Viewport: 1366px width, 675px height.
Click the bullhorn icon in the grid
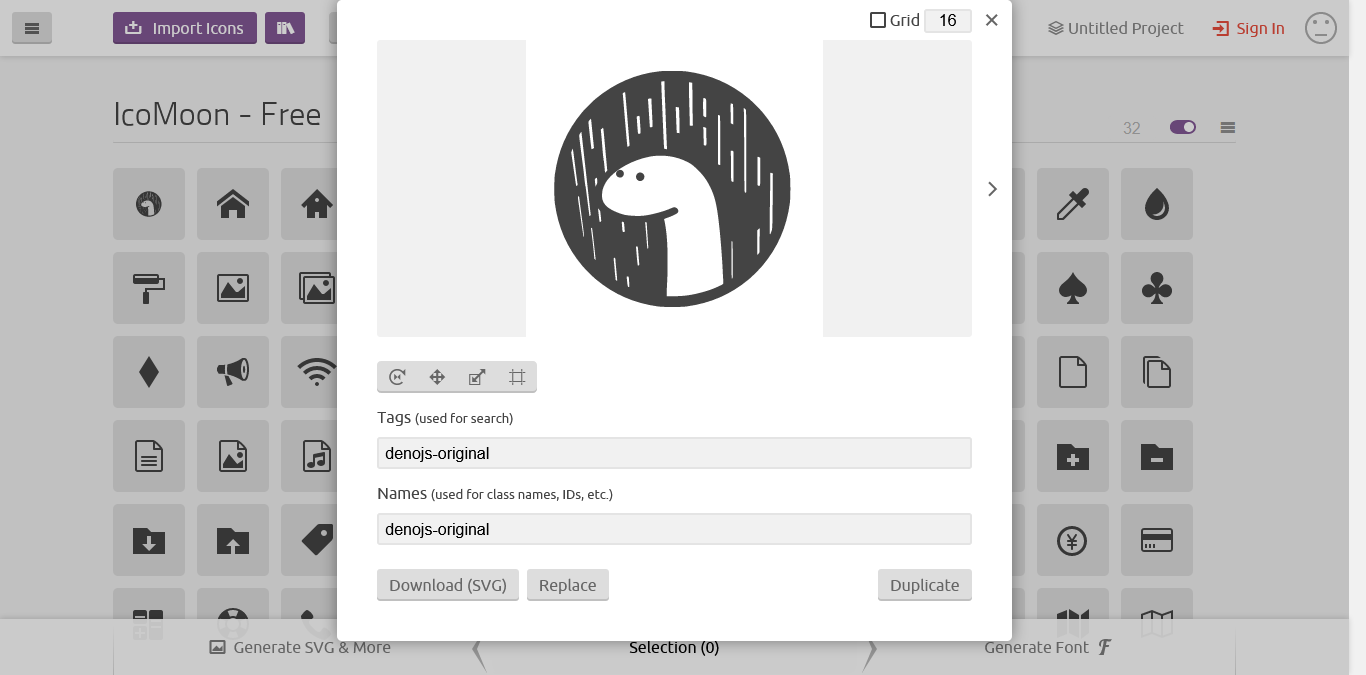(x=233, y=372)
